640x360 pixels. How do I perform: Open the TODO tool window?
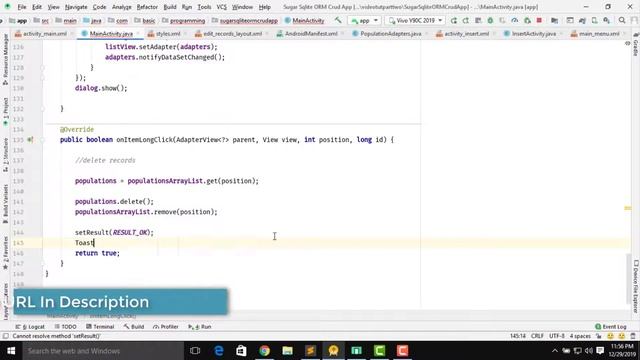click(x=65, y=327)
